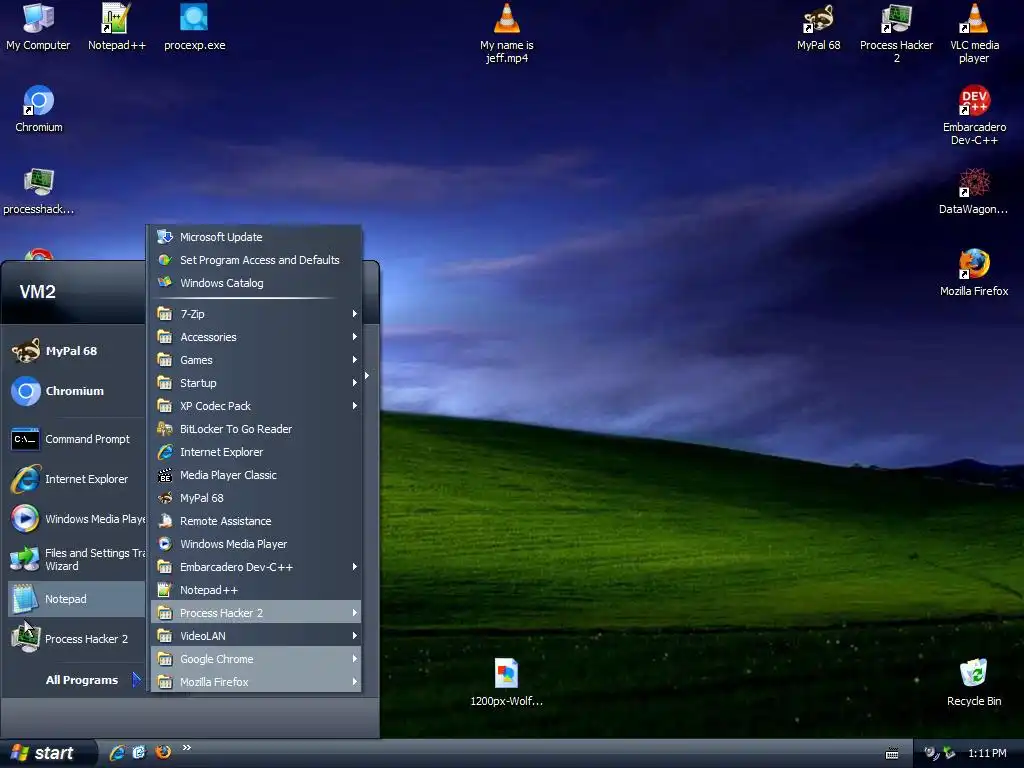
Task: Select the DataWagon... desktop shortcut
Action: coord(973,191)
